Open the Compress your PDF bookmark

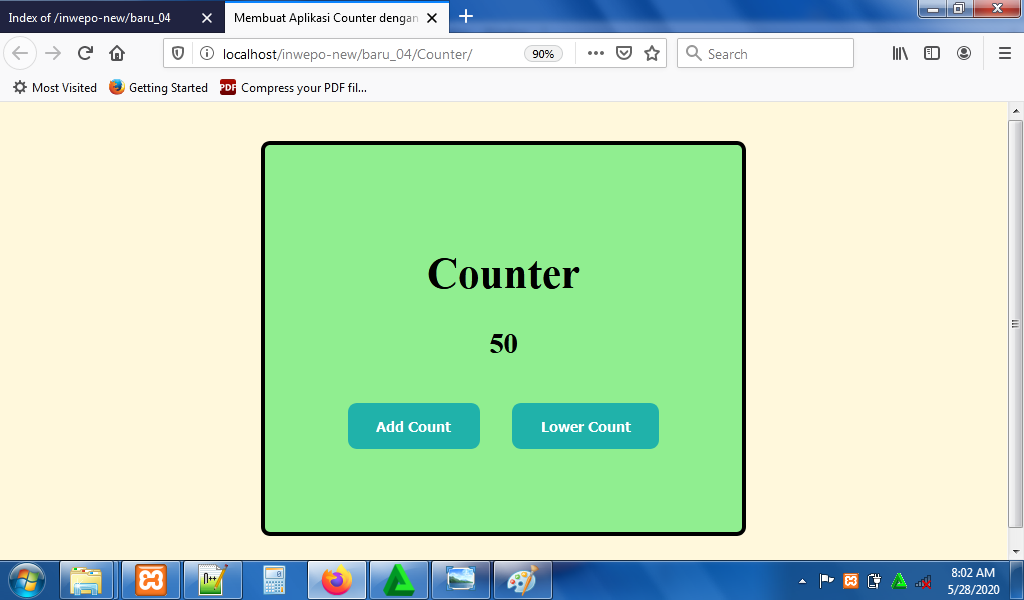[x=293, y=87]
